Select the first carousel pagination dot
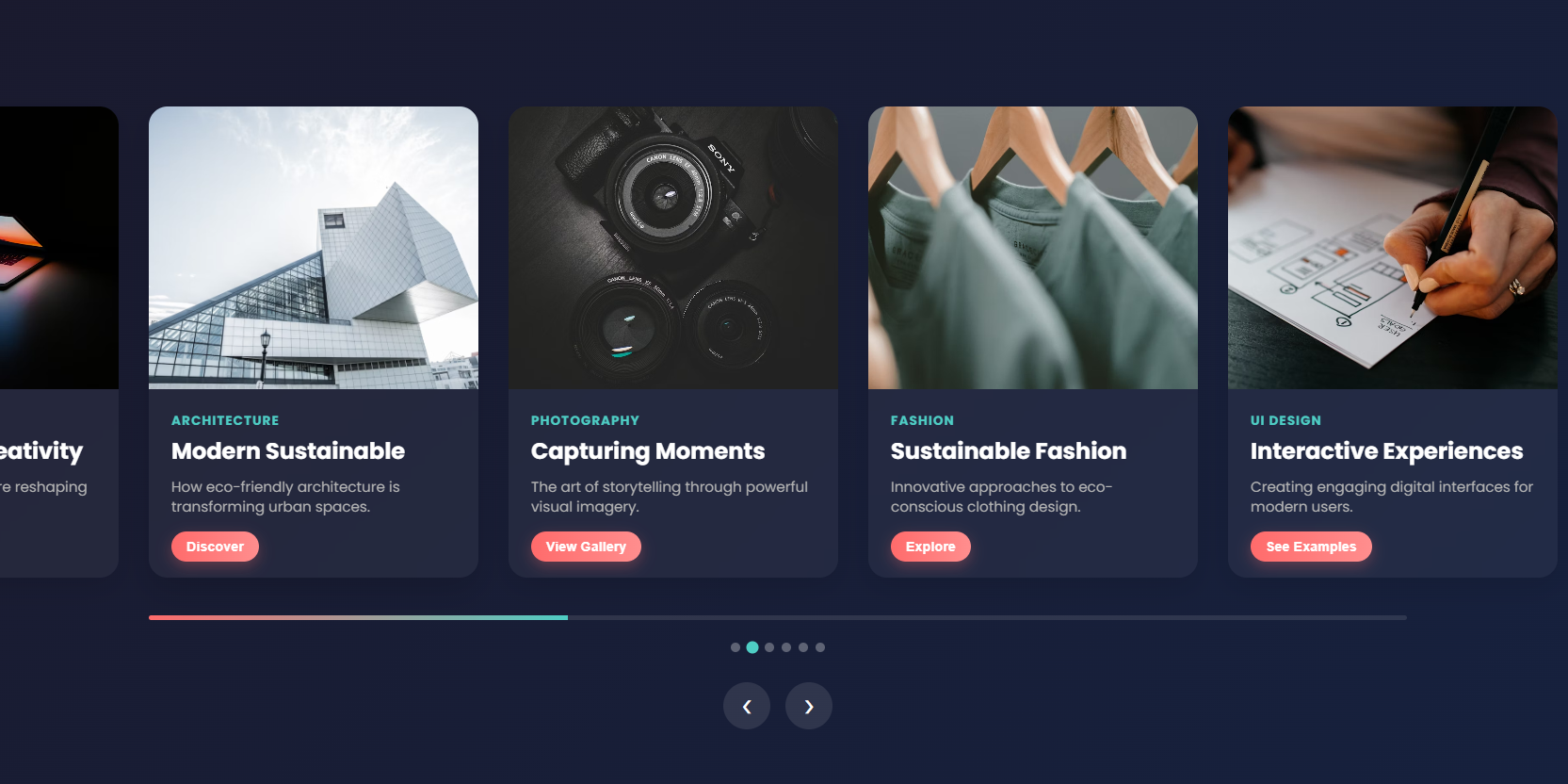This screenshot has width=1568, height=784. click(x=736, y=647)
